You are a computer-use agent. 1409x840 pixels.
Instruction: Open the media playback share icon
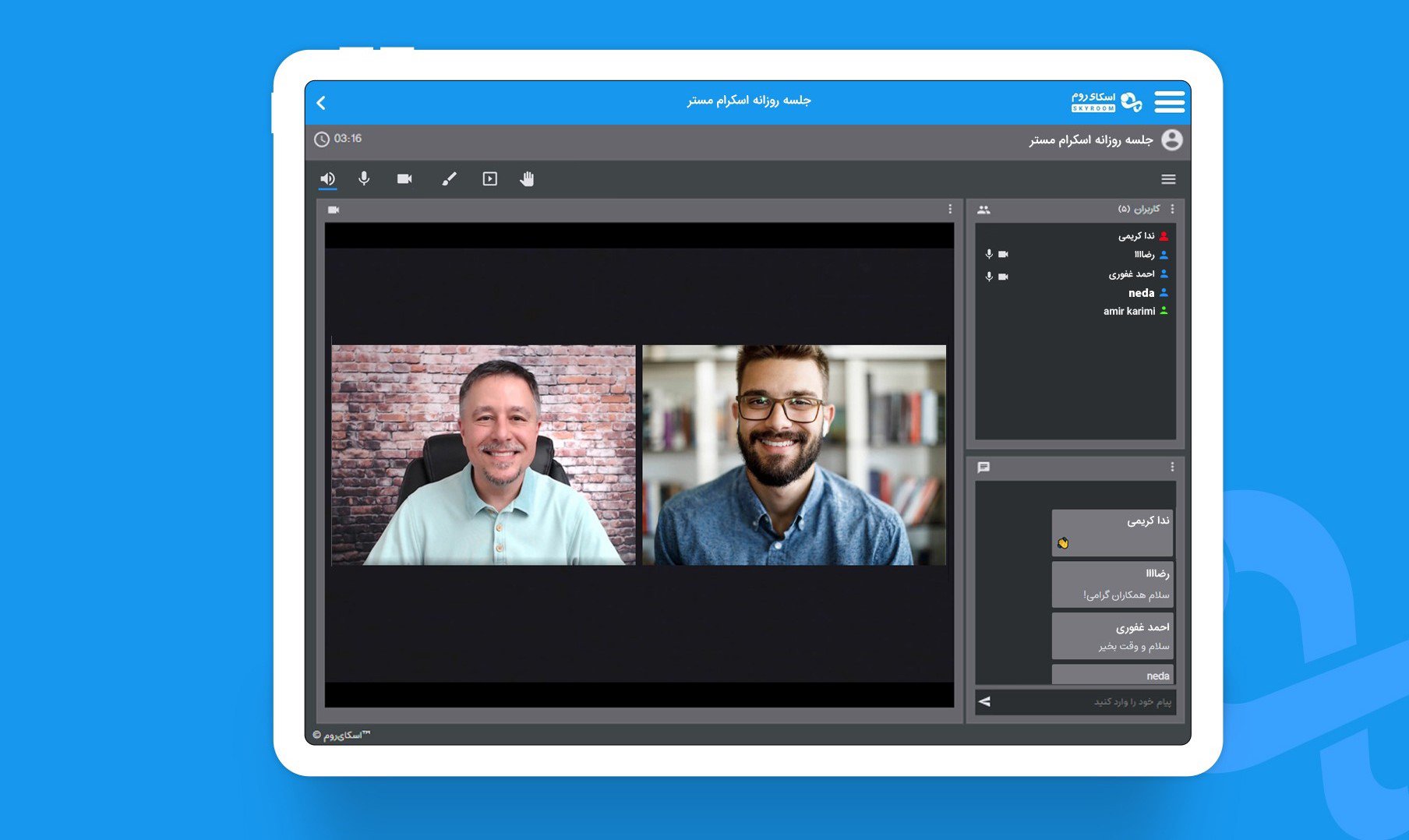coord(489,179)
